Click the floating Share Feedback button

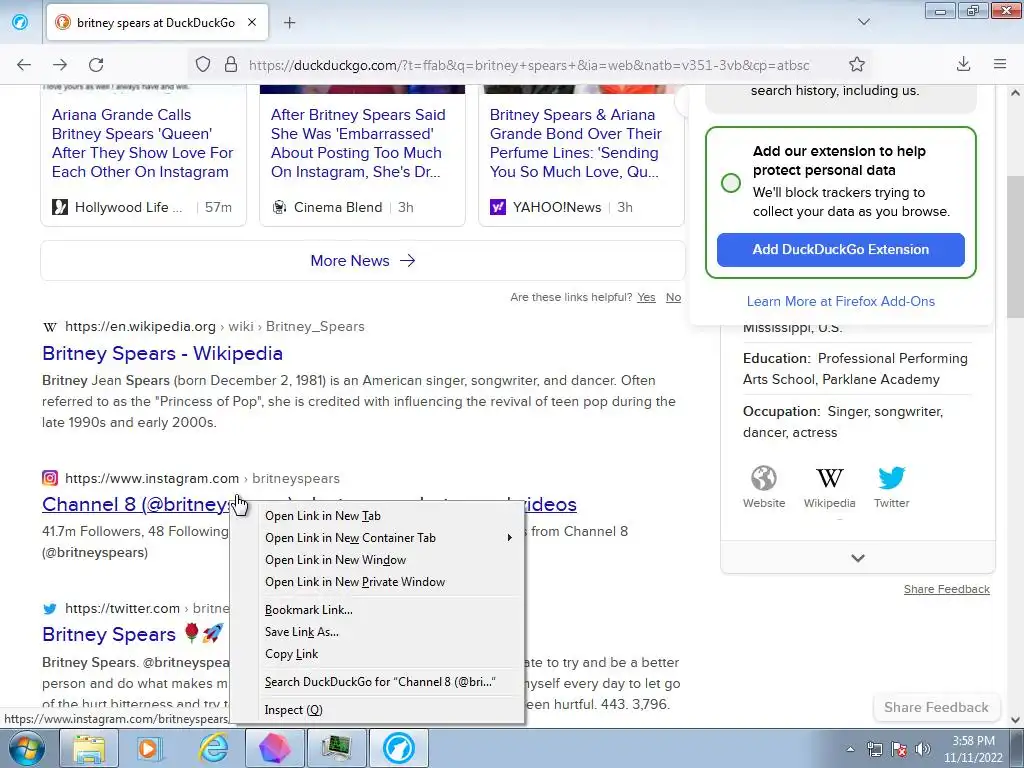[x=936, y=707]
